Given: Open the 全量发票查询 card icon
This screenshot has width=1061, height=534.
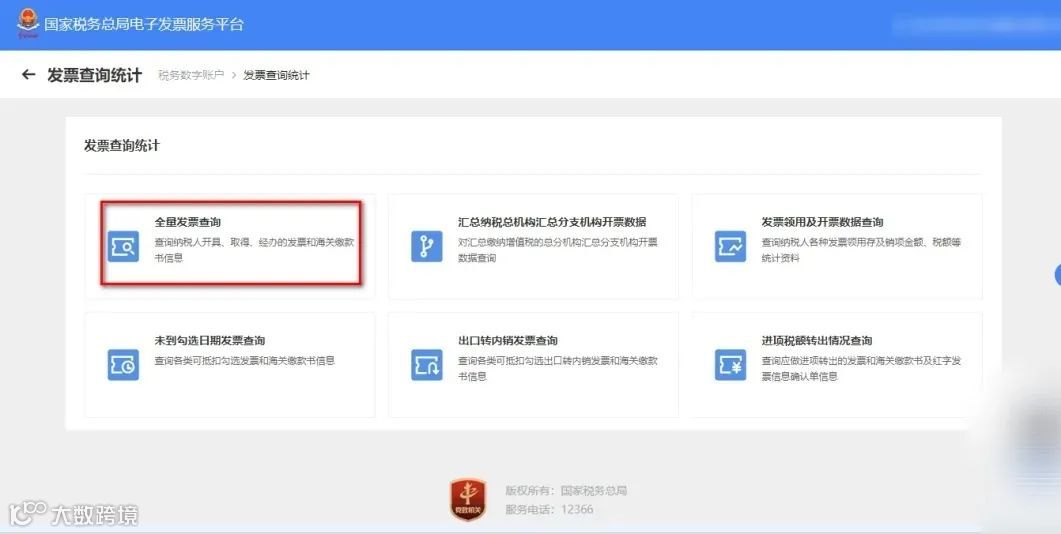Looking at the screenshot, I should (x=123, y=246).
